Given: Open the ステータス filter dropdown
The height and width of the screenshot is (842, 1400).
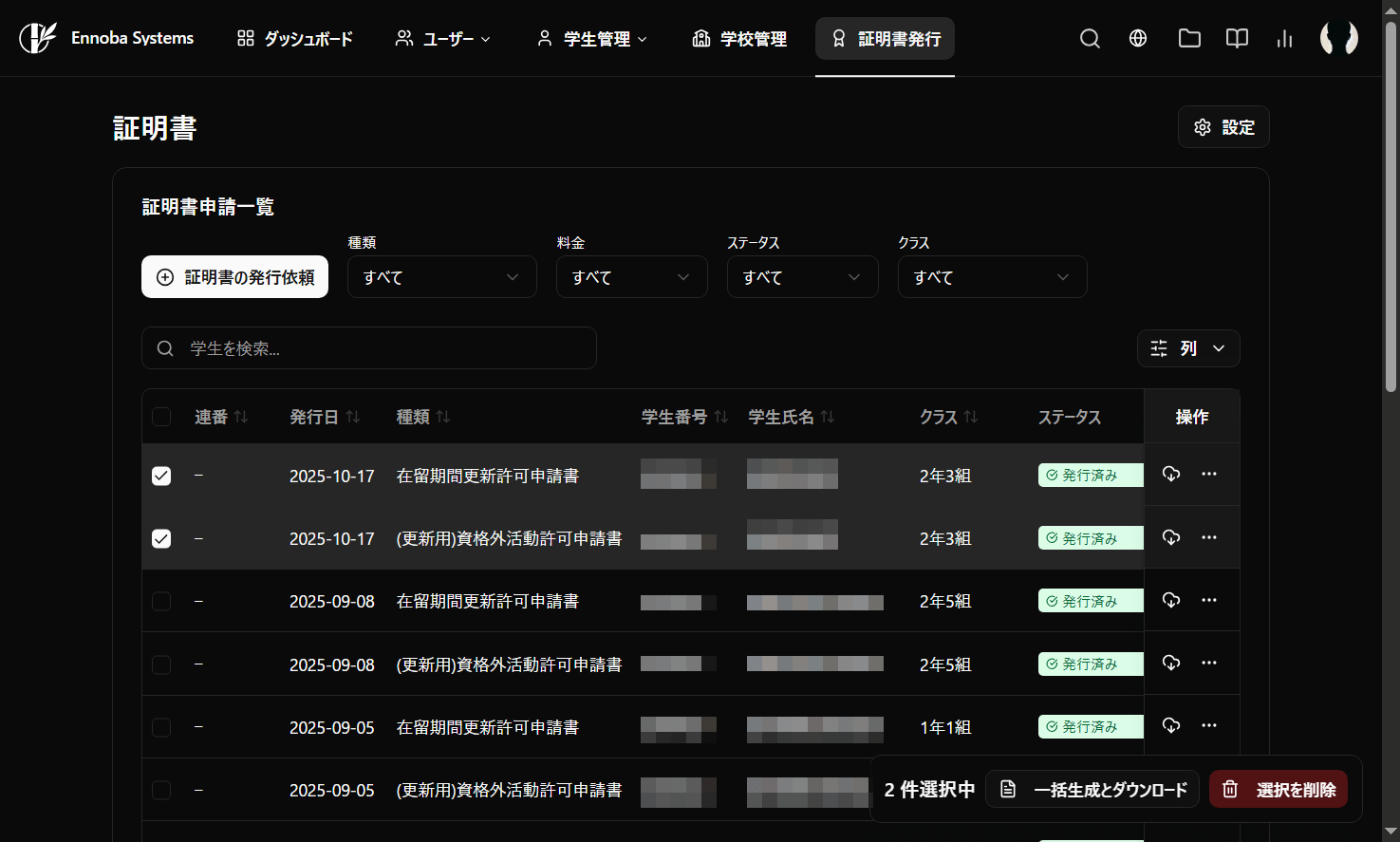Looking at the screenshot, I should click(803, 277).
